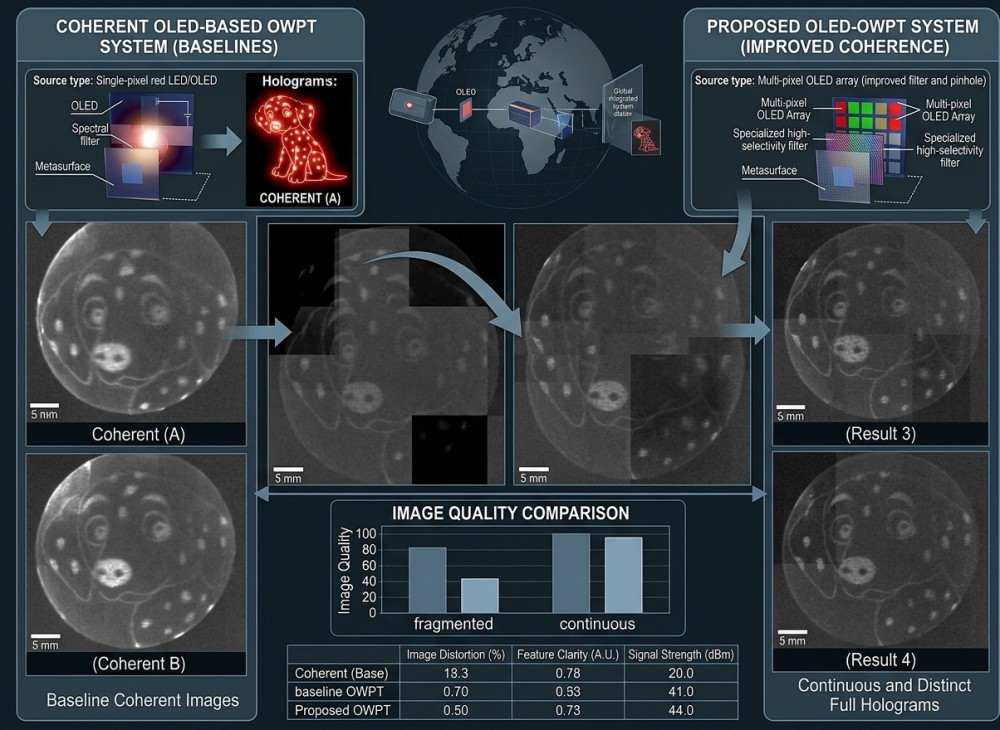Click the COHERENT OLED-BASED OWPT SYSTEM heading
This screenshot has height=730, width=1000.
pyautogui.click(x=186, y=36)
